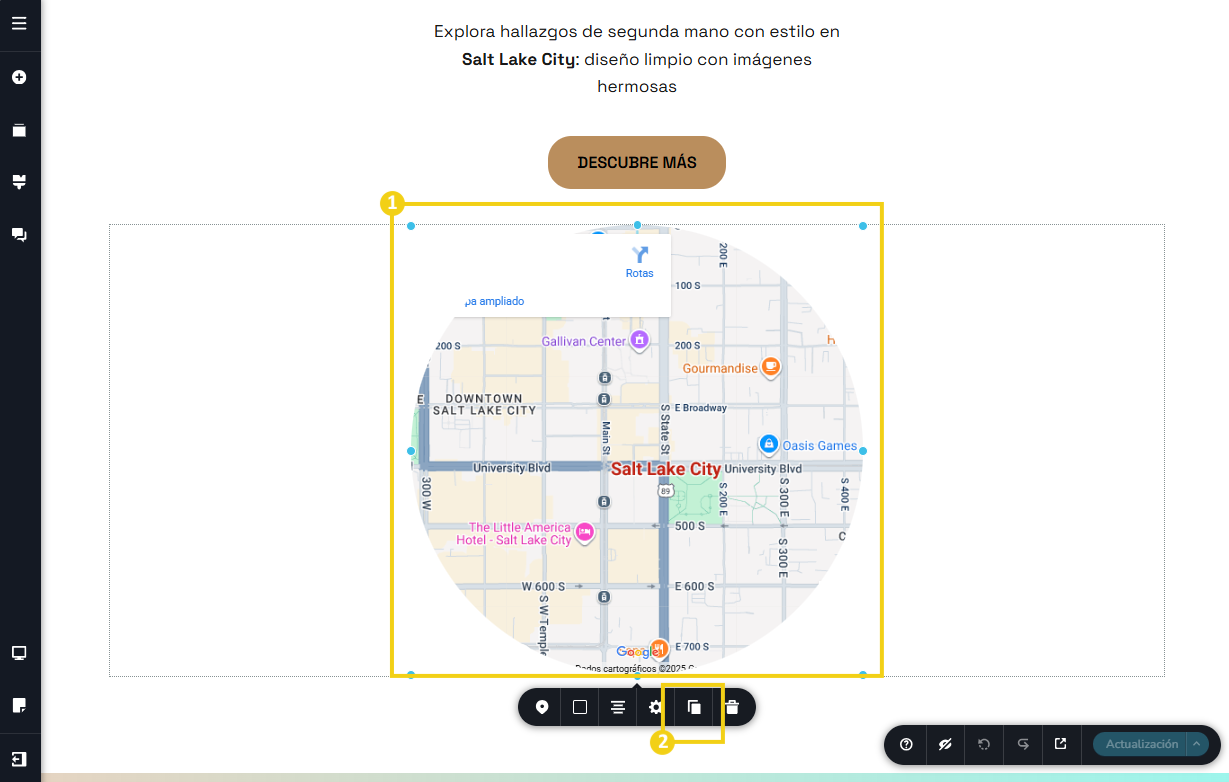Click the Actualización button

click(1141, 744)
